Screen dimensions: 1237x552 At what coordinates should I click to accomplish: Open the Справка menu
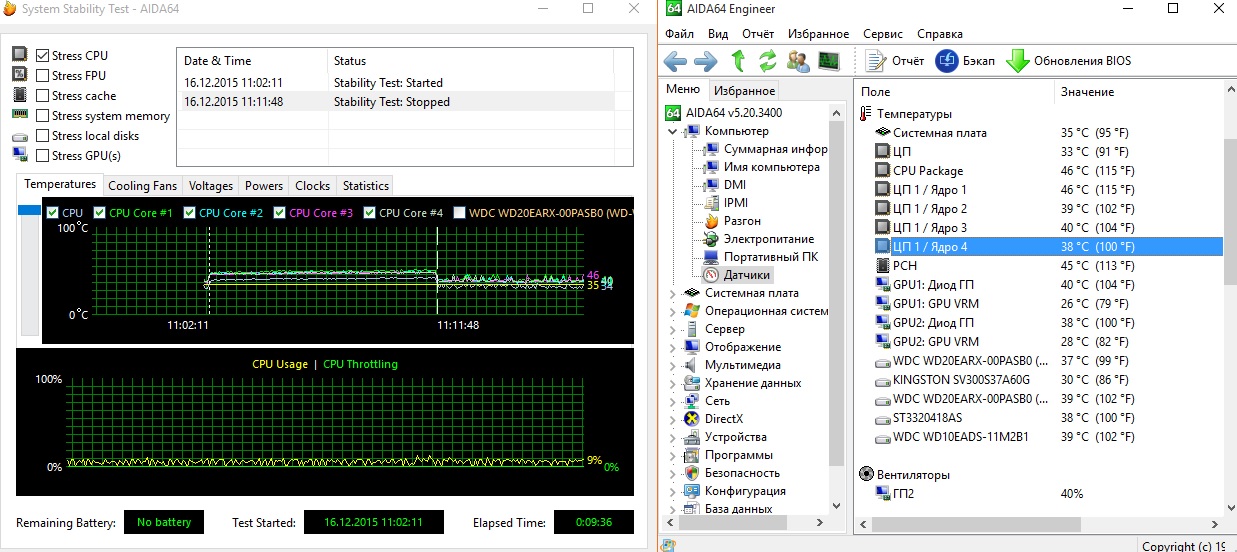940,34
